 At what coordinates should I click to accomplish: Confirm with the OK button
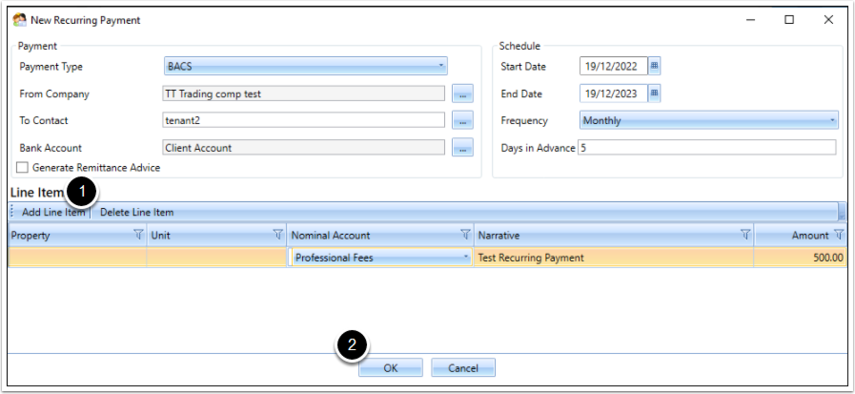[390, 368]
